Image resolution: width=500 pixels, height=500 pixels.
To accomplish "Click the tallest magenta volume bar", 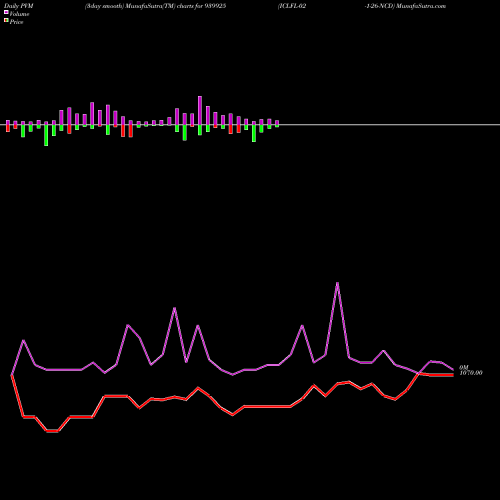I will [x=200, y=110].
